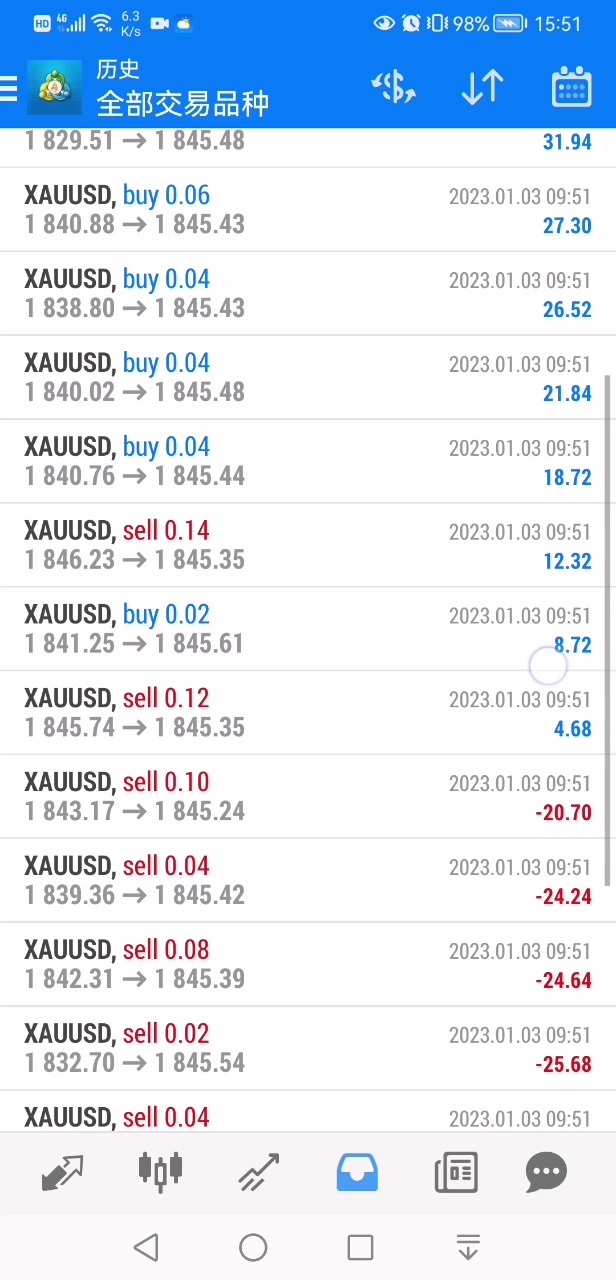Open the sort order arrows

[482, 88]
